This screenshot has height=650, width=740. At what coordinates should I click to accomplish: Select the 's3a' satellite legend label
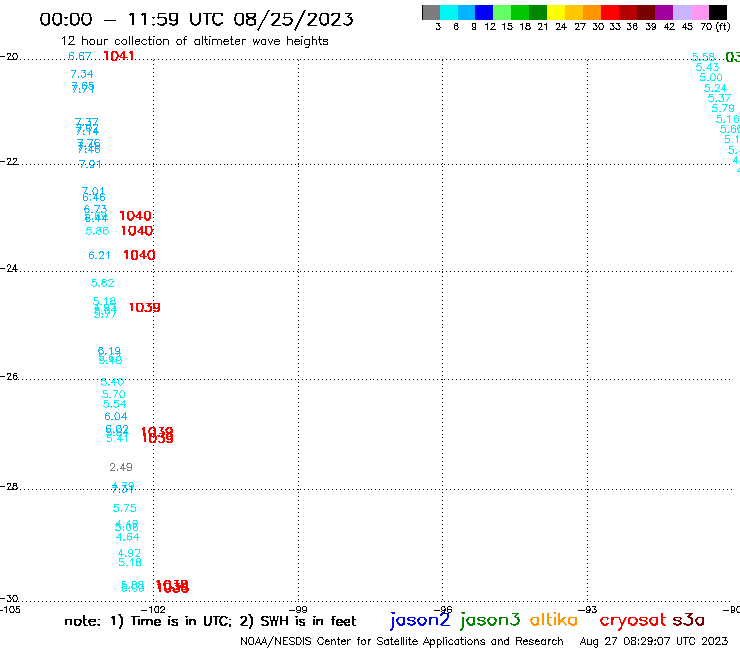coord(688,620)
